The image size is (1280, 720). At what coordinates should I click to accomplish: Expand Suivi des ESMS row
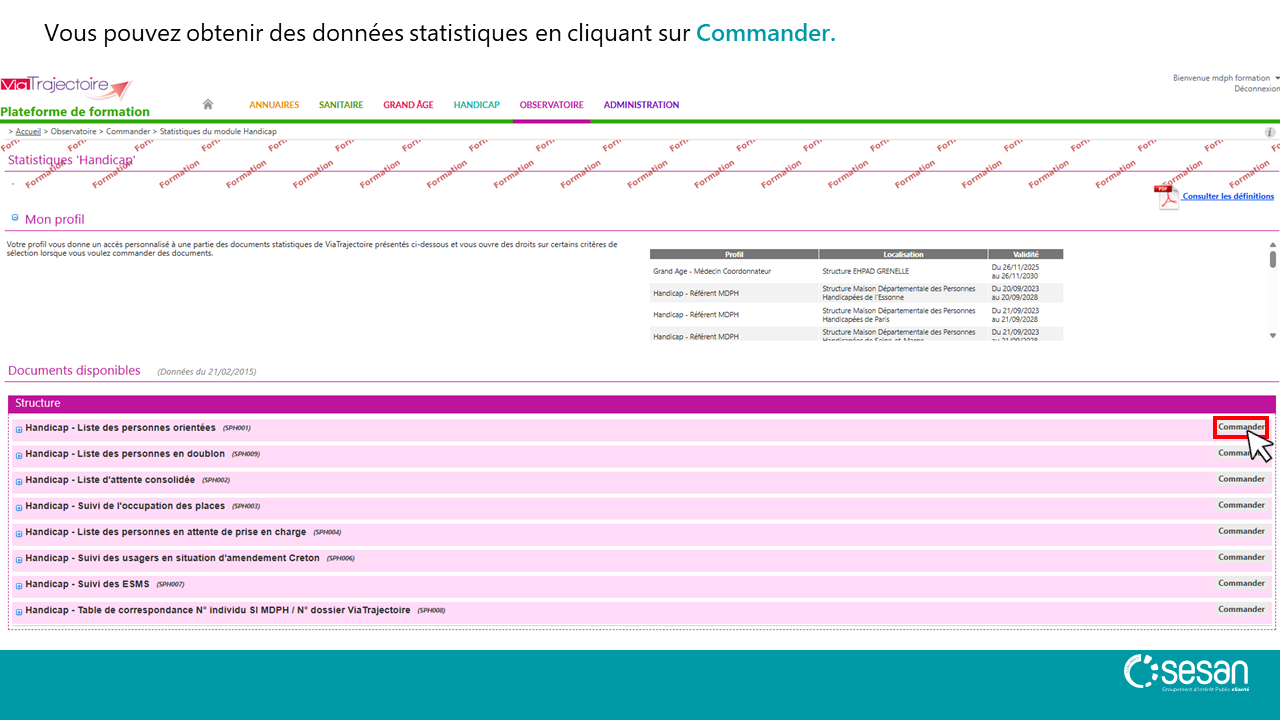click(x=19, y=585)
